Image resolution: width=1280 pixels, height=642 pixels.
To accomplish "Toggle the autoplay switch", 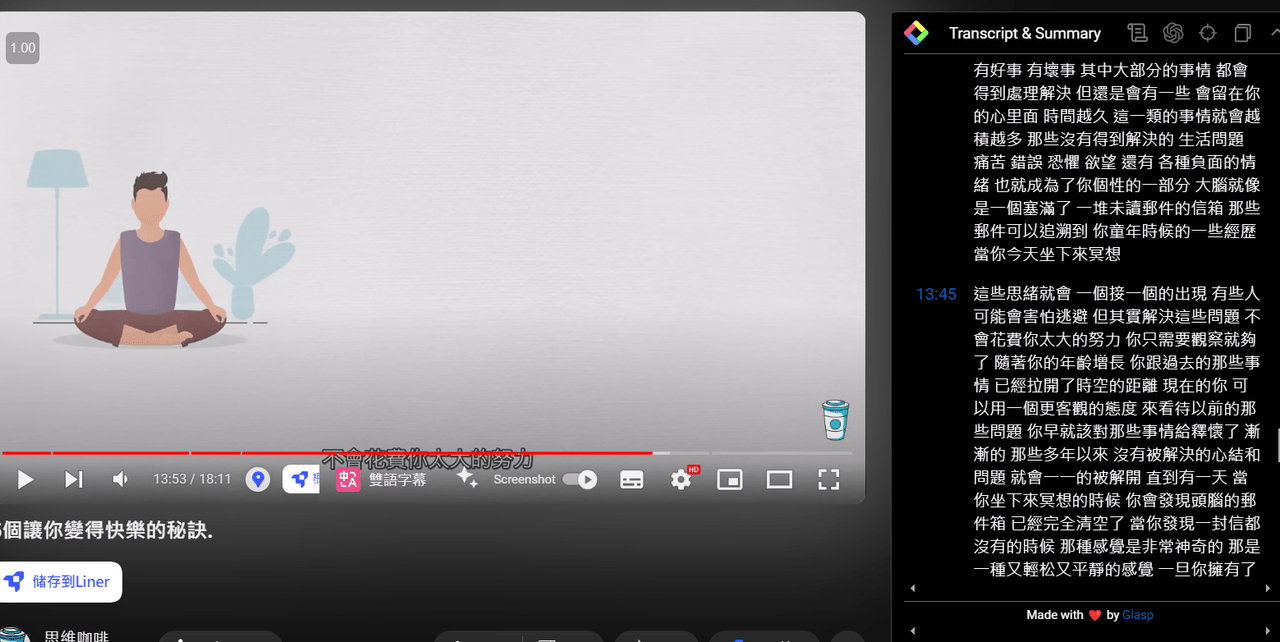I will point(580,480).
